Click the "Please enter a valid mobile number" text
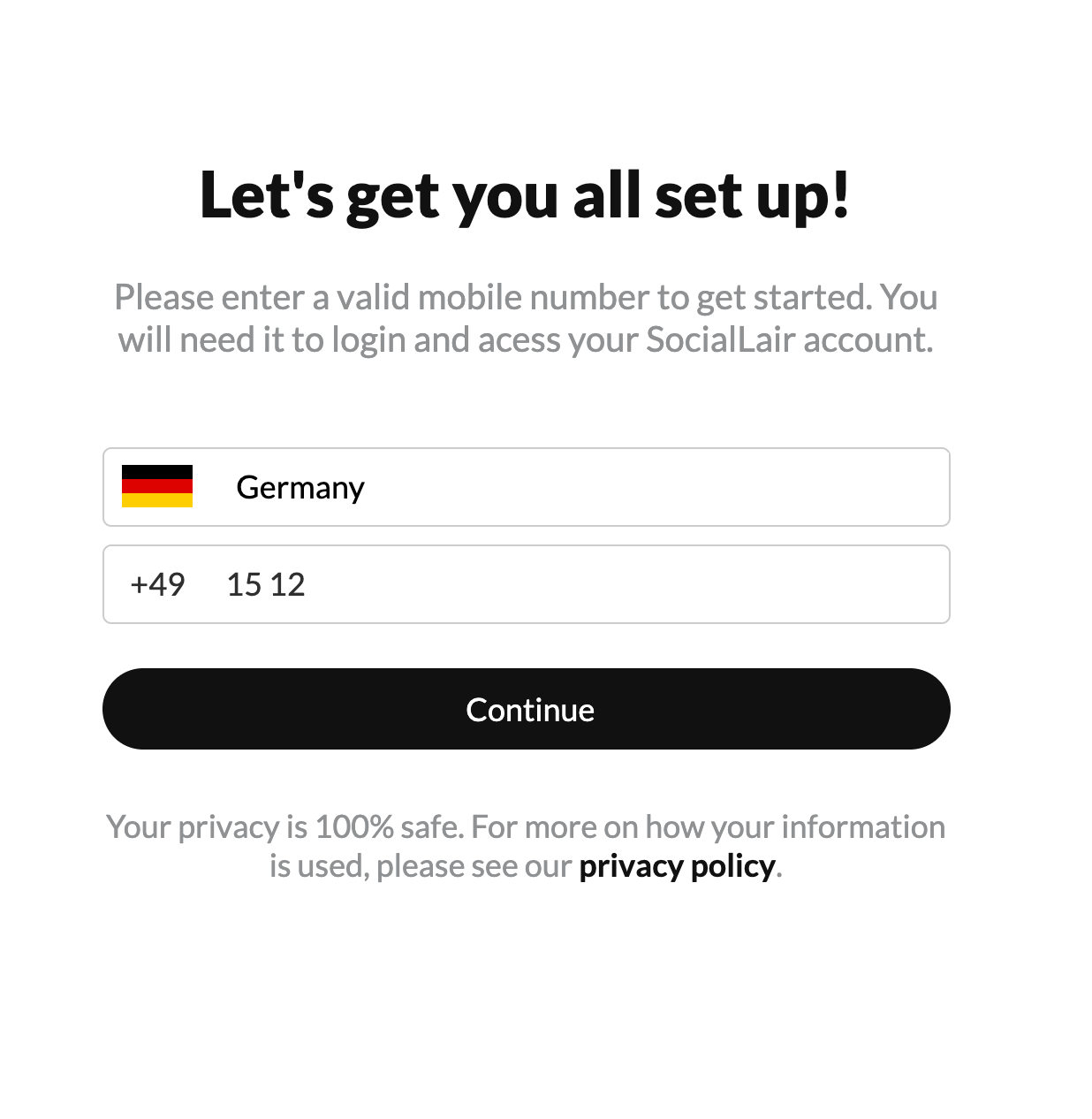The width and height of the screenshot is (1092, 1119). pyautogui.click(x=382, y=297)
